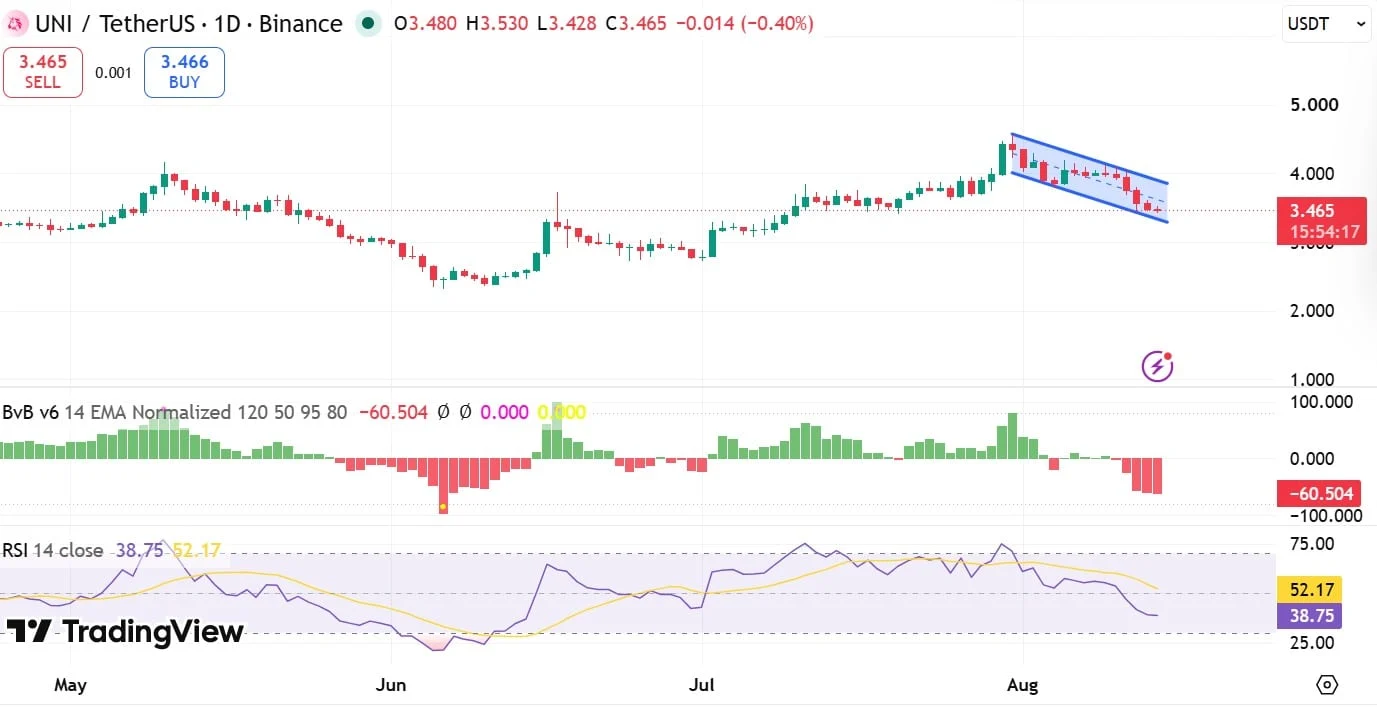Select the blue descending channel drawing
Image resolution: width=1377 pixels, height=712 pixels.
[1090, 178]
